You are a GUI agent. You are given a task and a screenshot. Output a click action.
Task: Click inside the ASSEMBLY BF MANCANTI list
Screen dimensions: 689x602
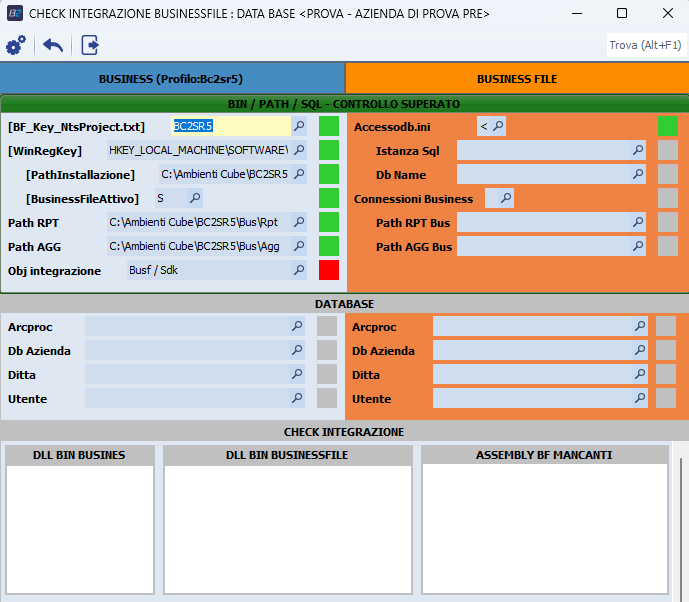(544, 529)
